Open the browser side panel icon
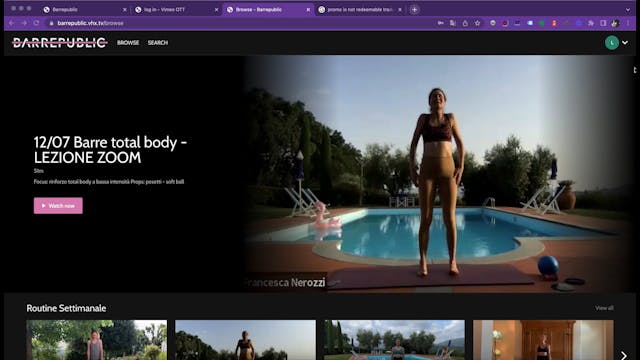The image size is (640, 360). pyautogui.click(x=603, y=23)
